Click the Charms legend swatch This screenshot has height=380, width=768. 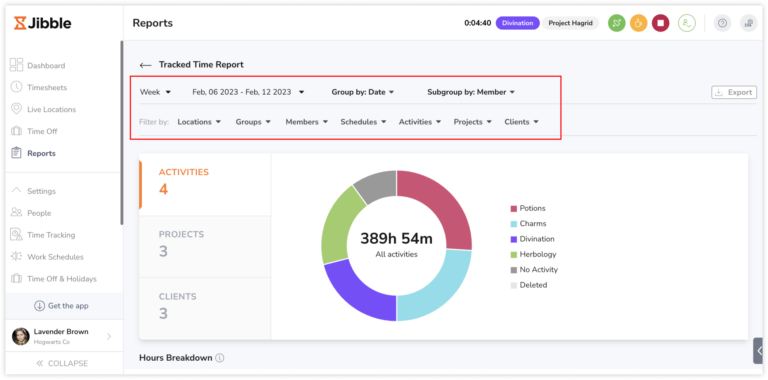coord(514,224)
